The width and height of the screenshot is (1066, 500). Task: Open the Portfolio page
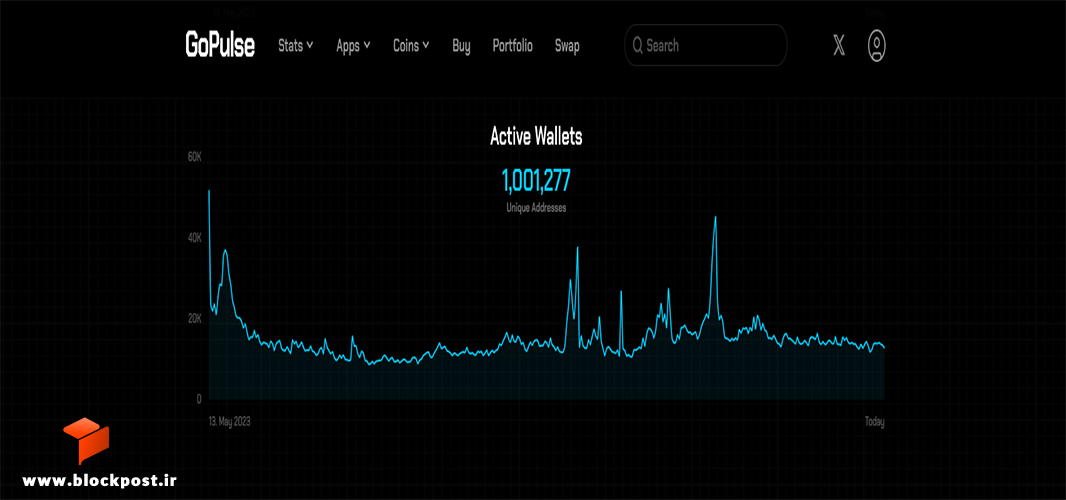513,46
